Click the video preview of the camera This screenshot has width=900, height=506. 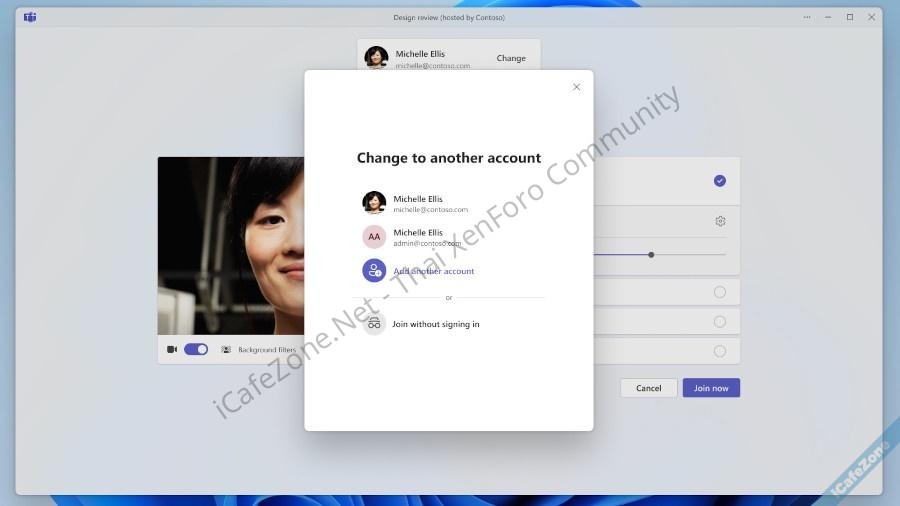click(231, 245)
